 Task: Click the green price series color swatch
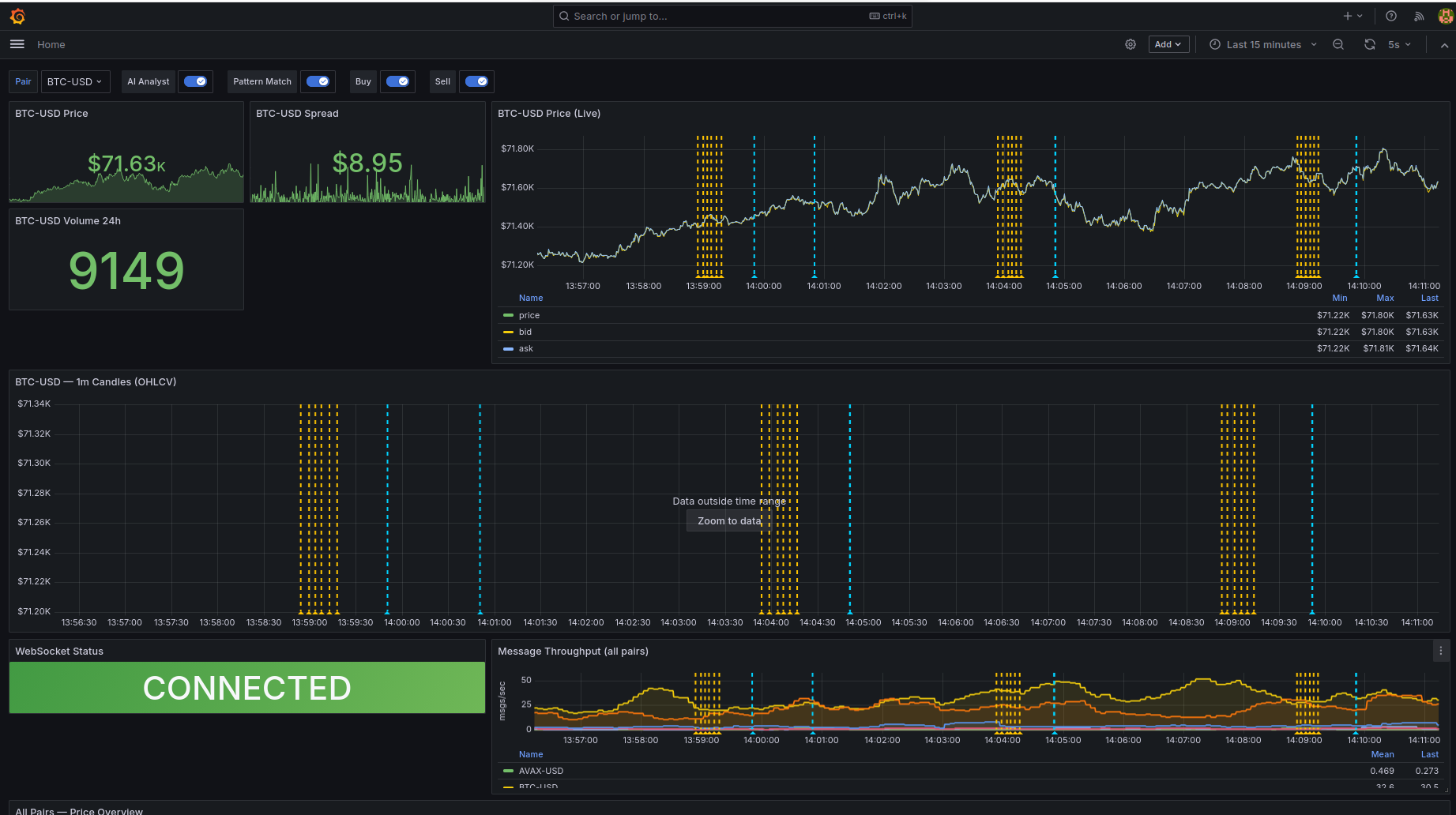508,315
